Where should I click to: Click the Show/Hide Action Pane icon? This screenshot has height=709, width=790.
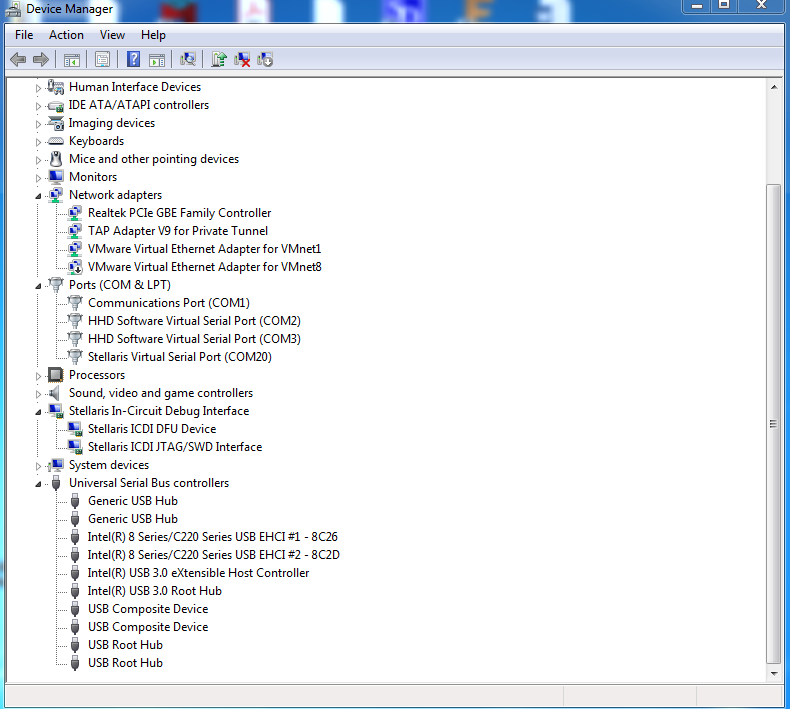click(157, 60)
